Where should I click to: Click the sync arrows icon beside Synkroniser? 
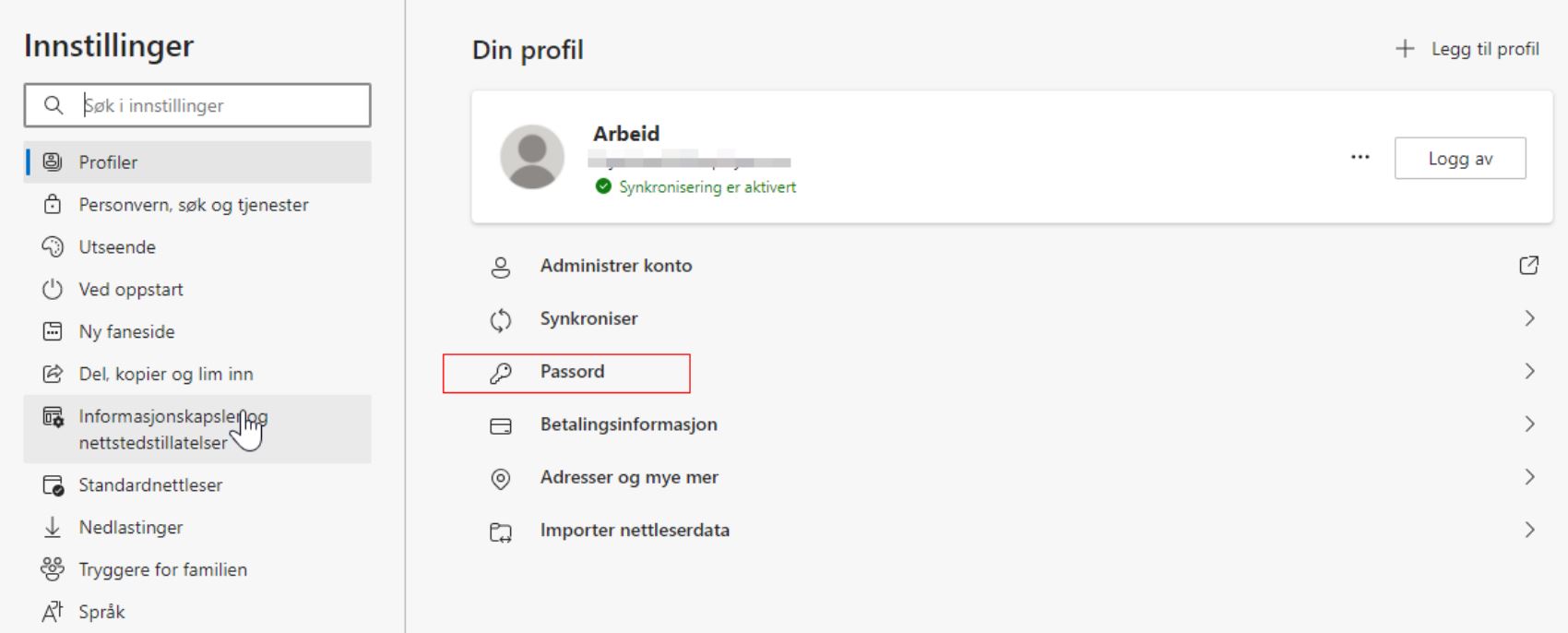coord(501,320)
